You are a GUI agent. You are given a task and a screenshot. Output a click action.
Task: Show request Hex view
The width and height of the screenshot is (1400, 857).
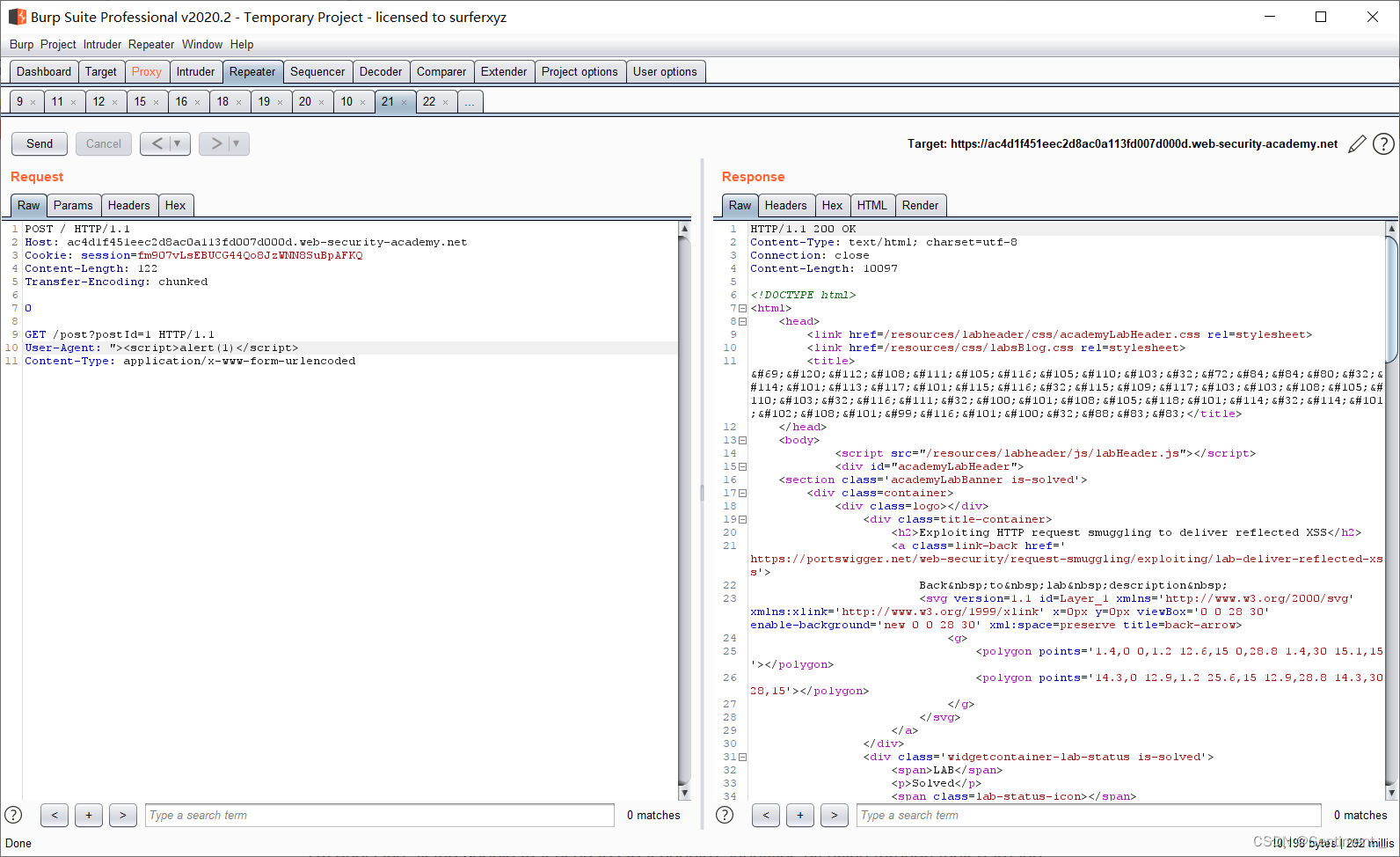(176, 206)
